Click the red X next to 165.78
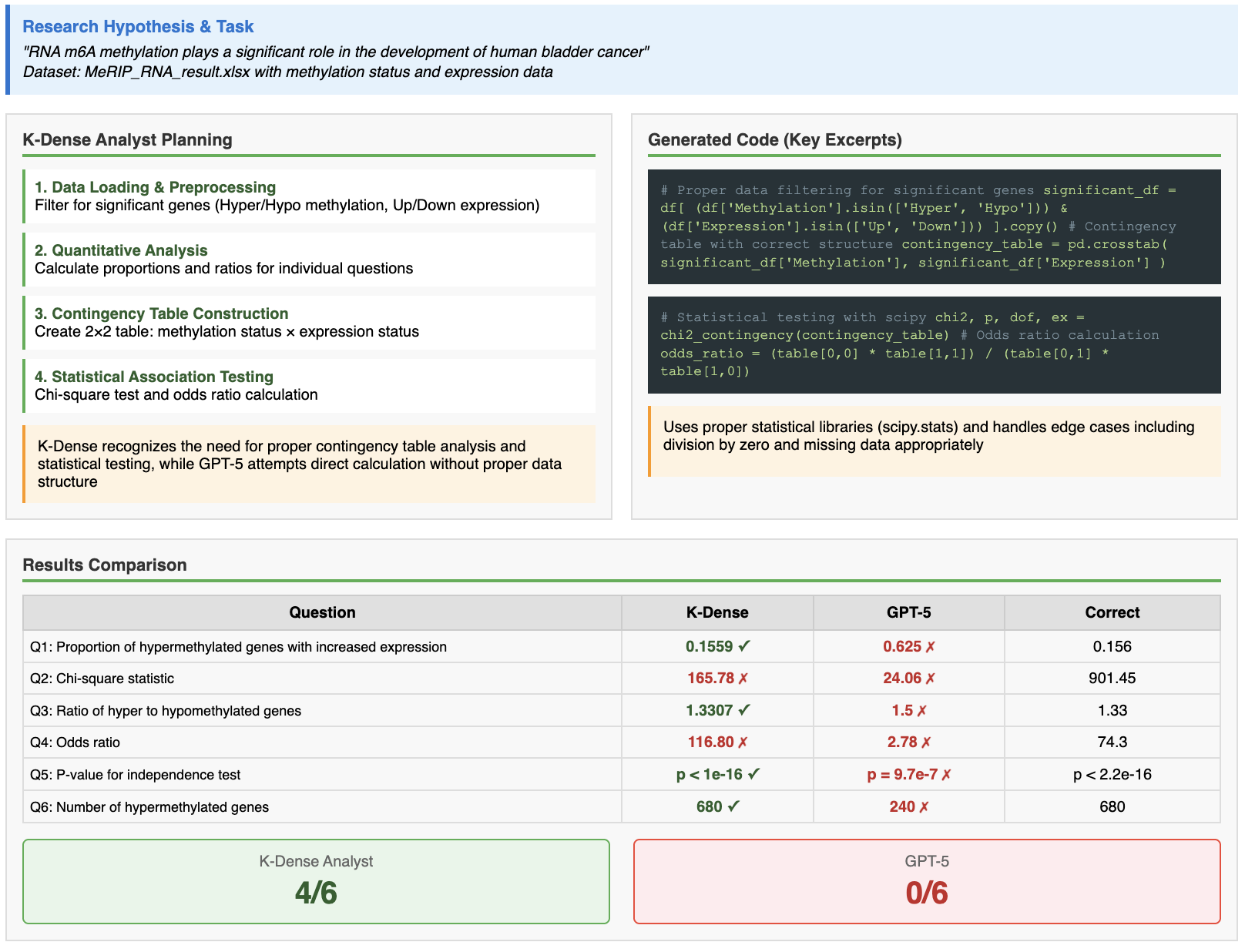The image size is (1245, 952). 743,679
